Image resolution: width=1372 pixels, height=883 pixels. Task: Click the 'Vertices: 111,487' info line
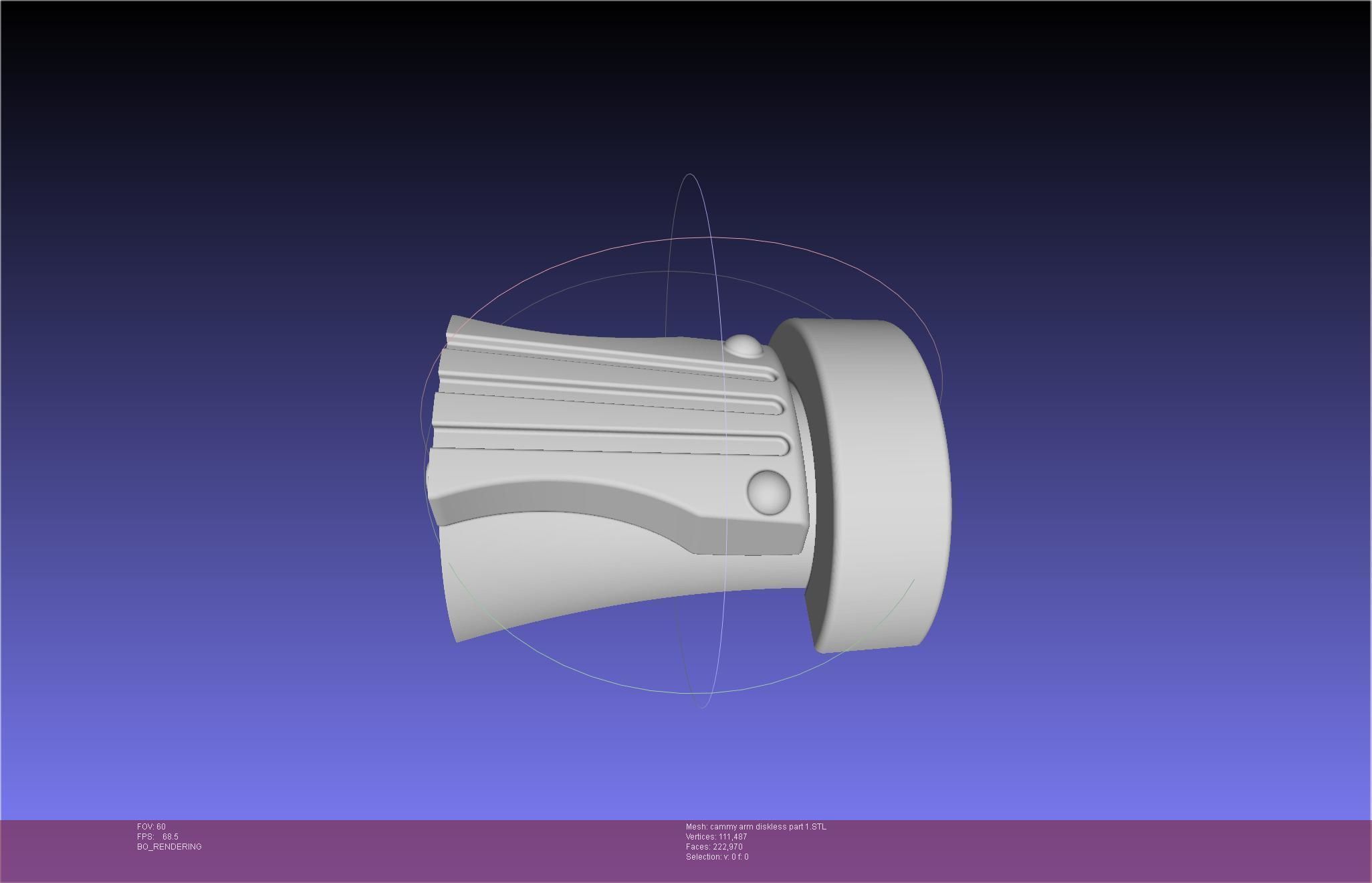(716, 837)
